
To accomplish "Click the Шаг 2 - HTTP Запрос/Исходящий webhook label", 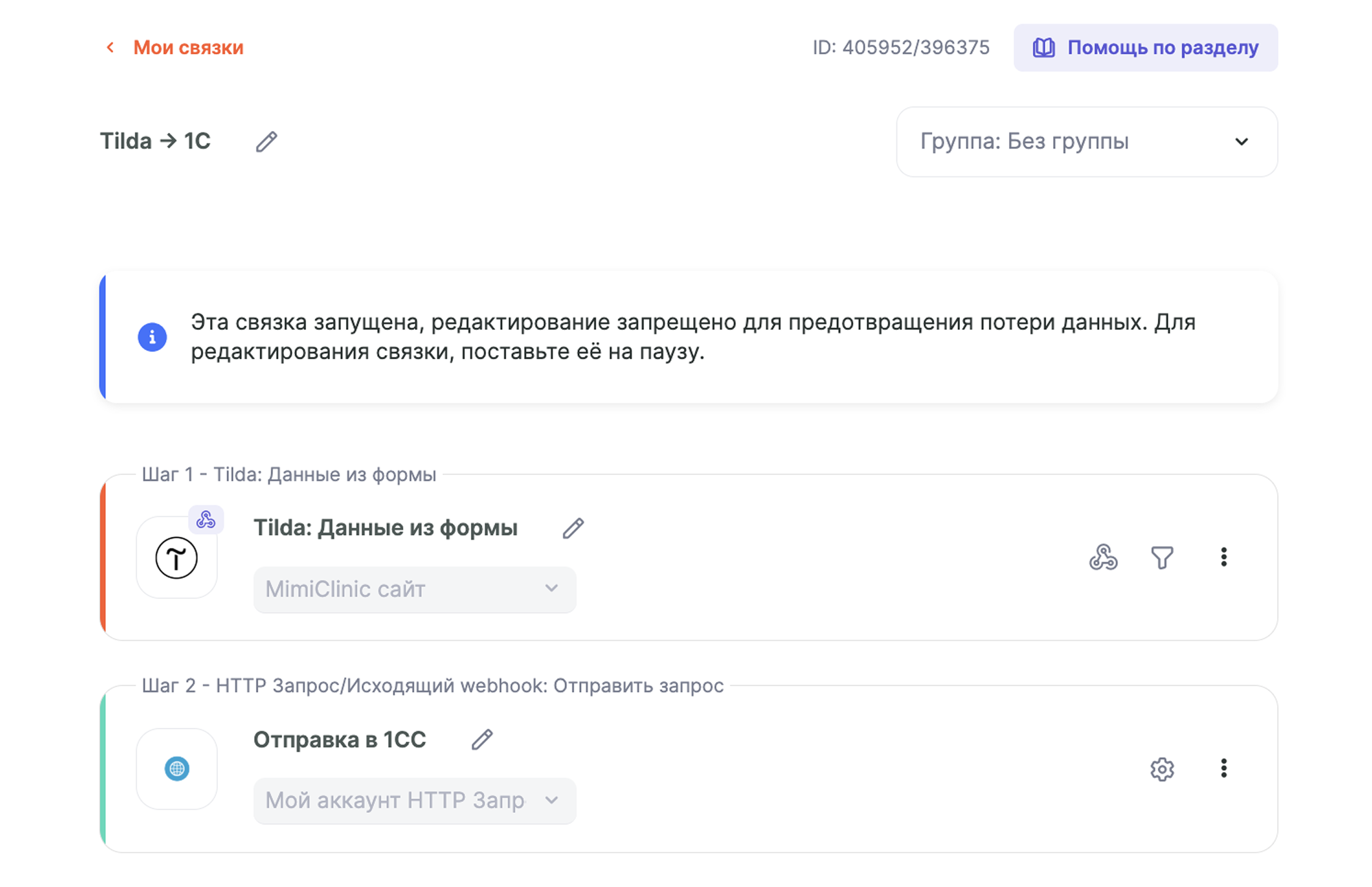I will coord(433,686).
